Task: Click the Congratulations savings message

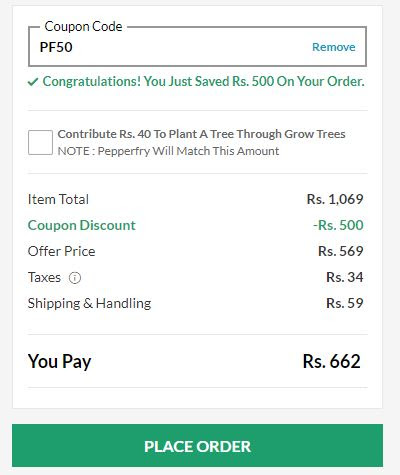Action: tap(203, 82)
